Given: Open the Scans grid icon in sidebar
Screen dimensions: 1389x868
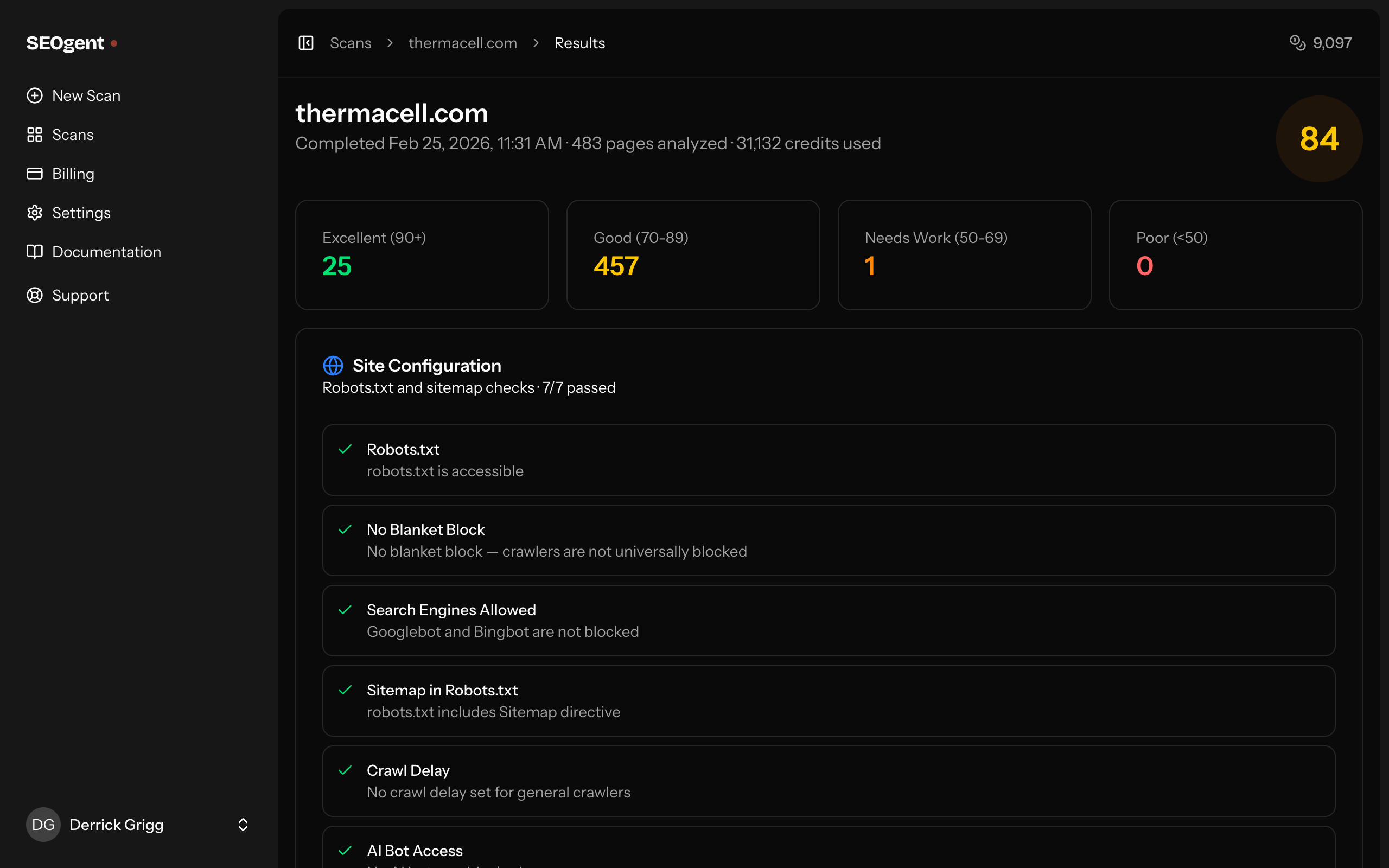Looking at the screenshot, I should tap(34, 135).
